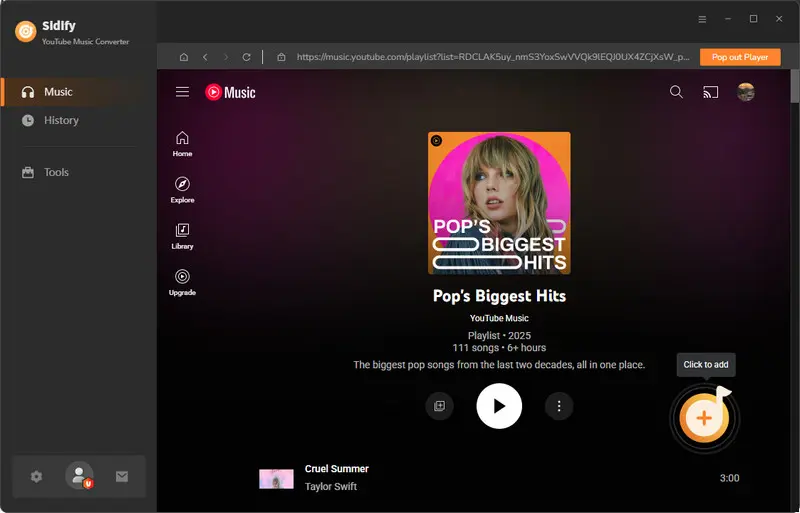Click the playlist description text
Image resolution: width=800 pixels, height=513 pixels.
(x=499, y=365)
